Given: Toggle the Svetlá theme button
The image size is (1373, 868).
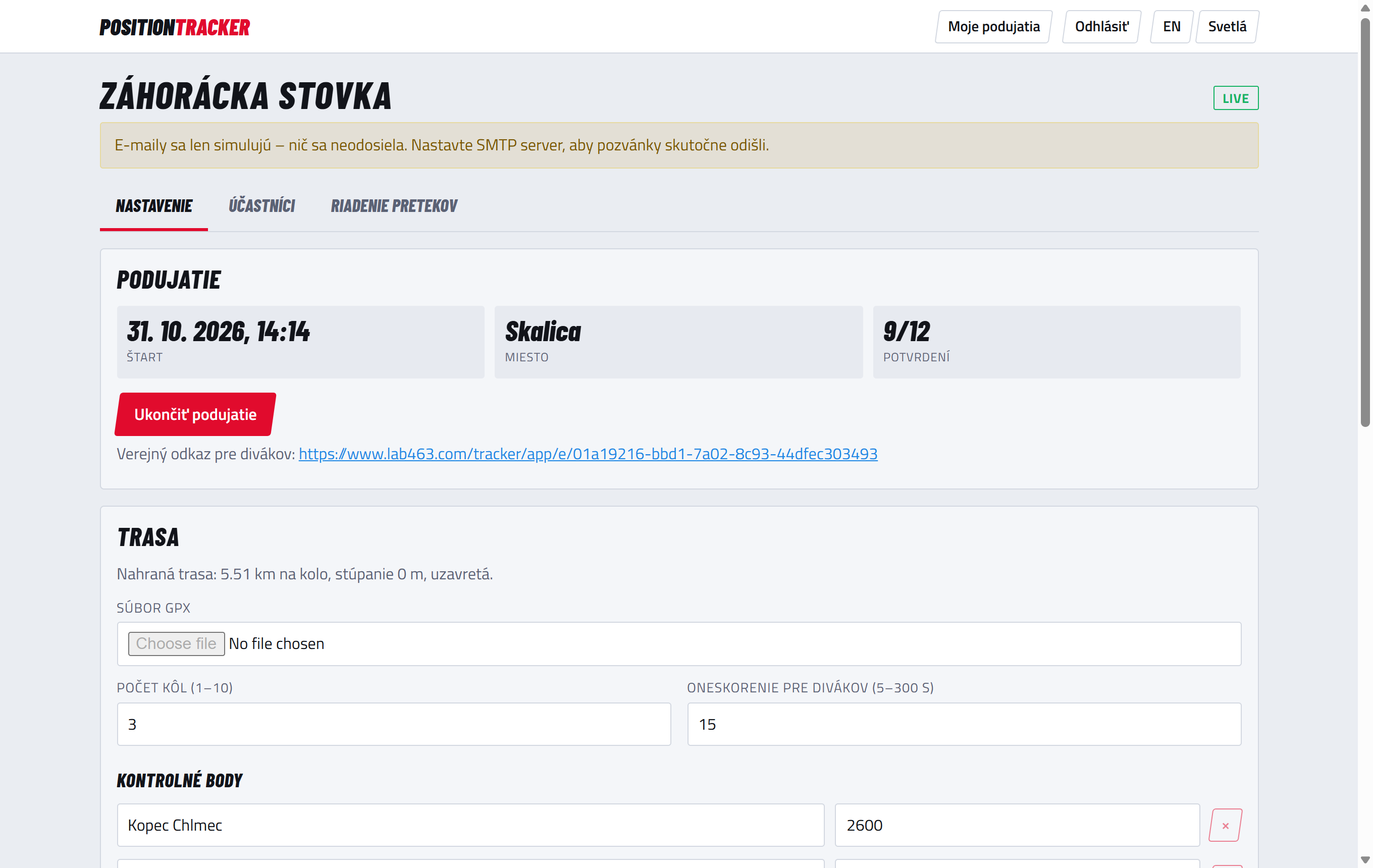Looking at the screenshot, I should pyautogui.click(x=1227, y=27).
